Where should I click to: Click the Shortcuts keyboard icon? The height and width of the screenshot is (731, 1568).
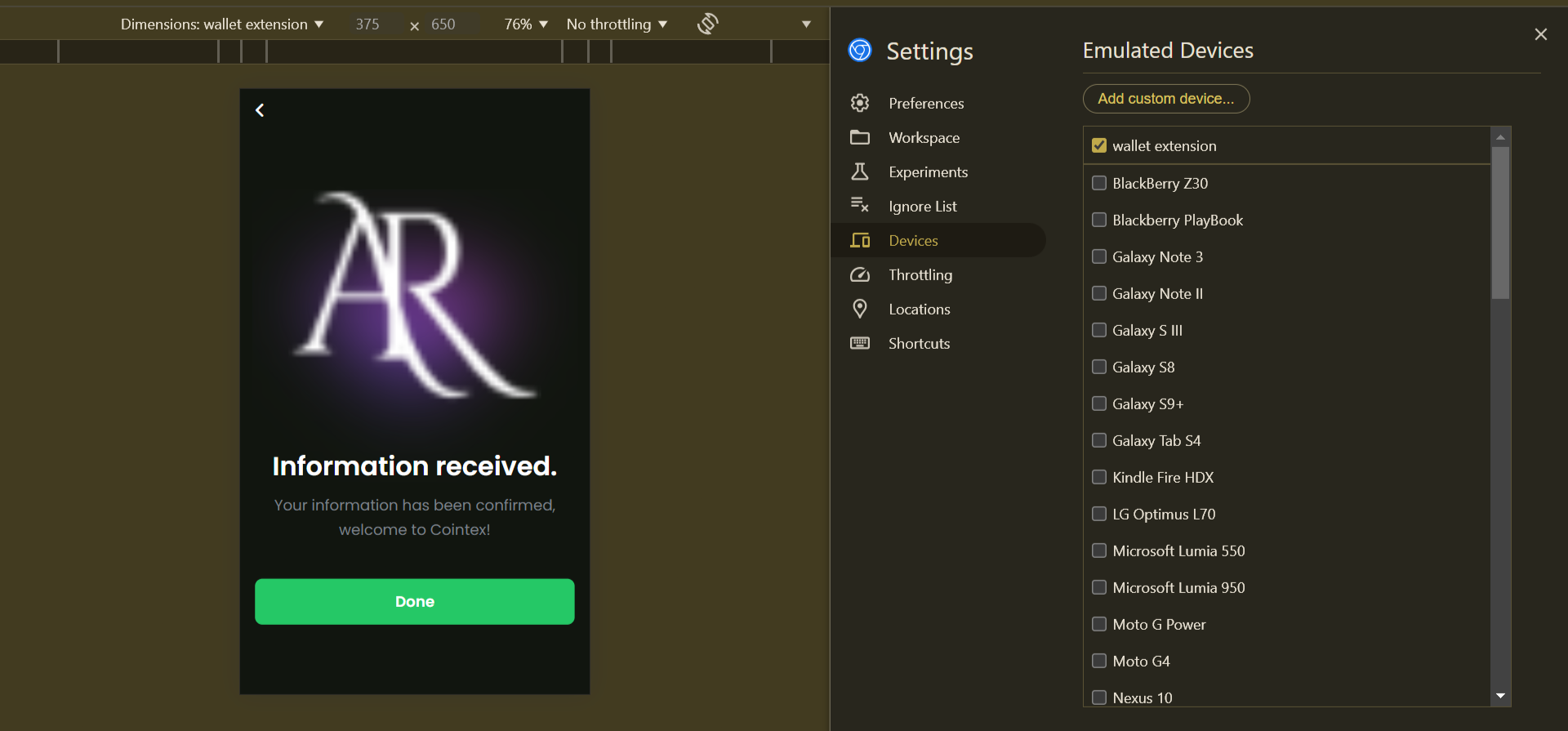coord(860,343)
